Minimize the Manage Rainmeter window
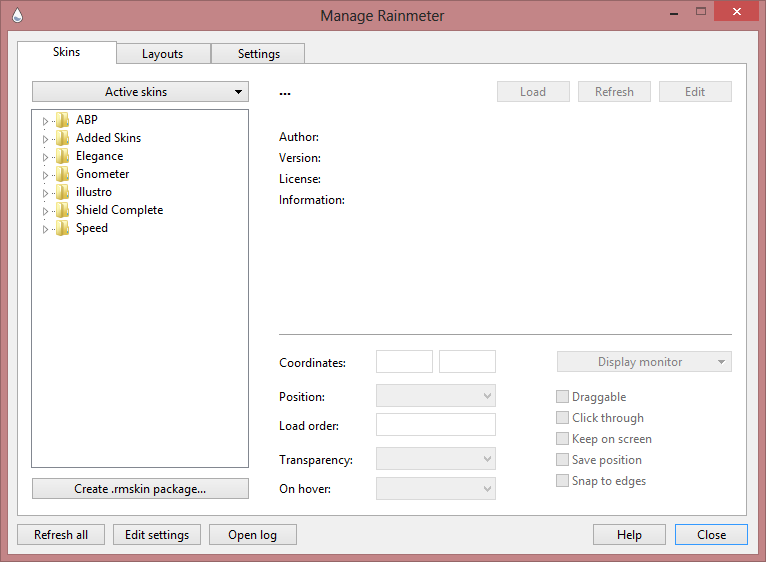This screenshot has height=562, width=766. [x=674, y=13]
